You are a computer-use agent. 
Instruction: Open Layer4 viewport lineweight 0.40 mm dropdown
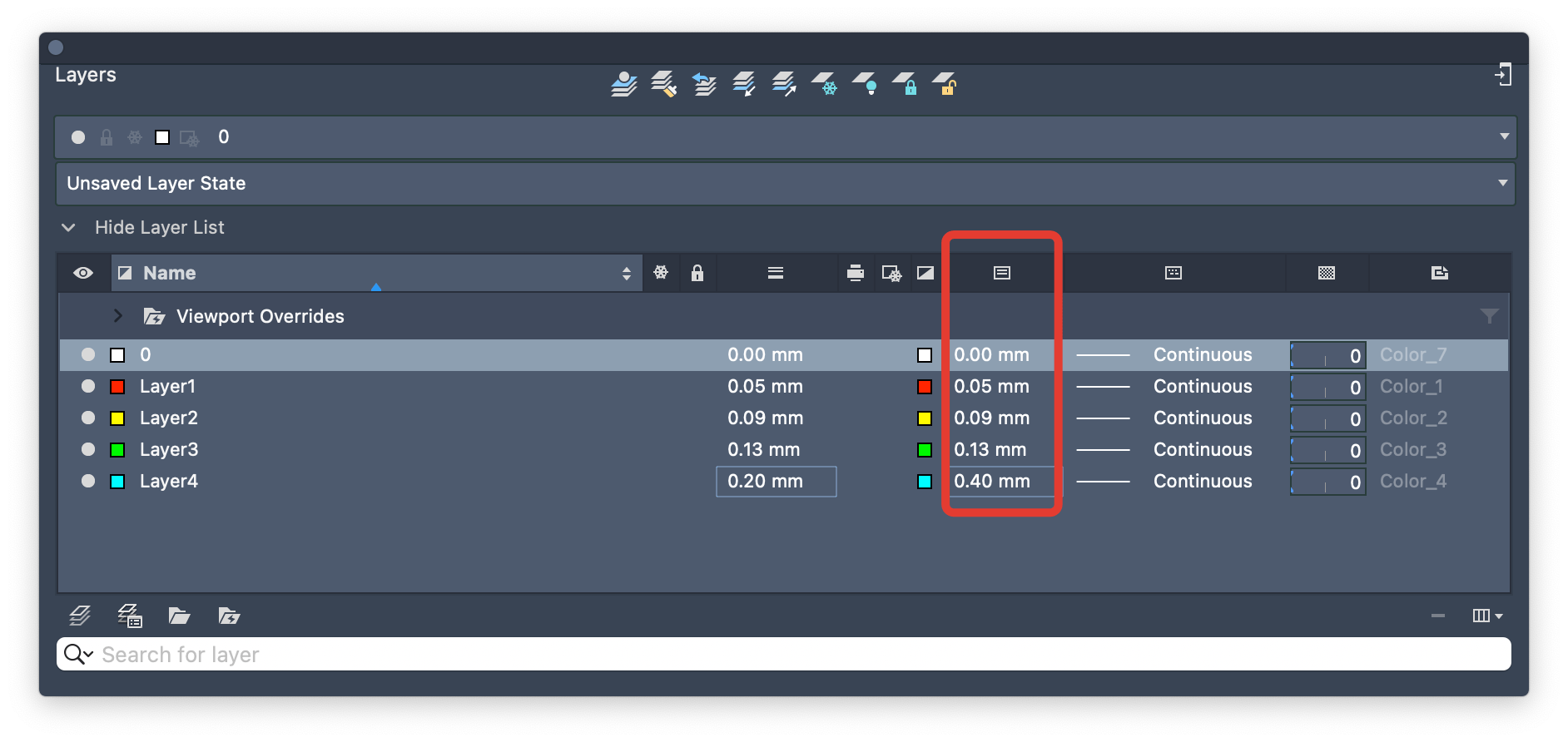[x=1002, y=482]
